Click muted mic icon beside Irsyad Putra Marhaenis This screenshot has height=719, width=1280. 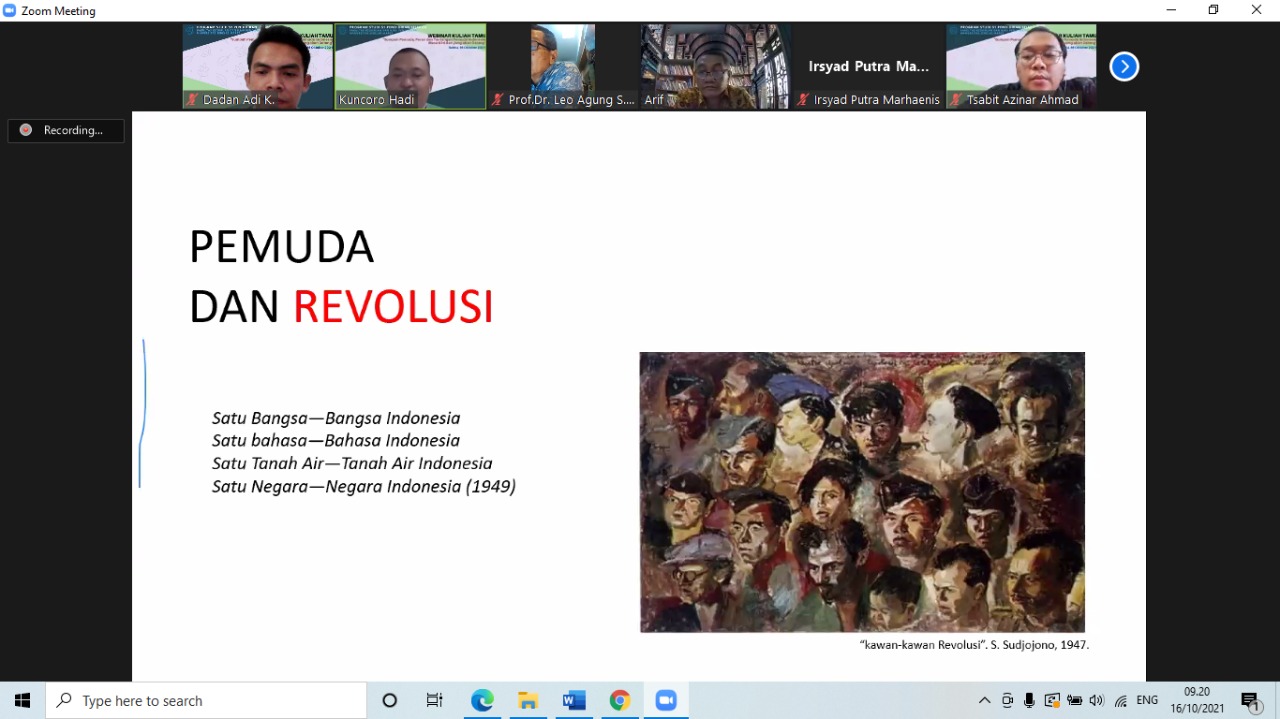(803, 100)
